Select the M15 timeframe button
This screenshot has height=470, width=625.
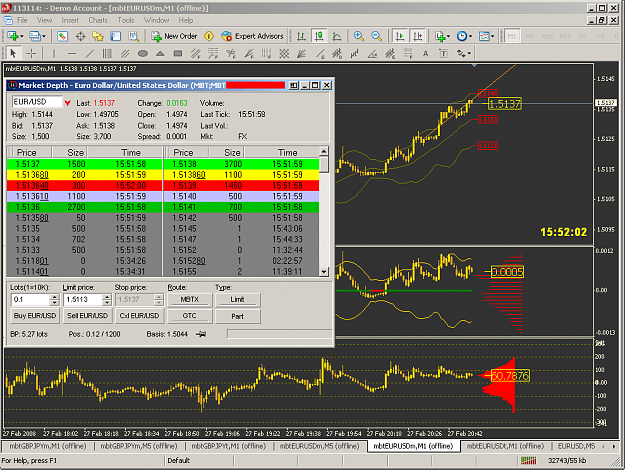pos(547,36)
